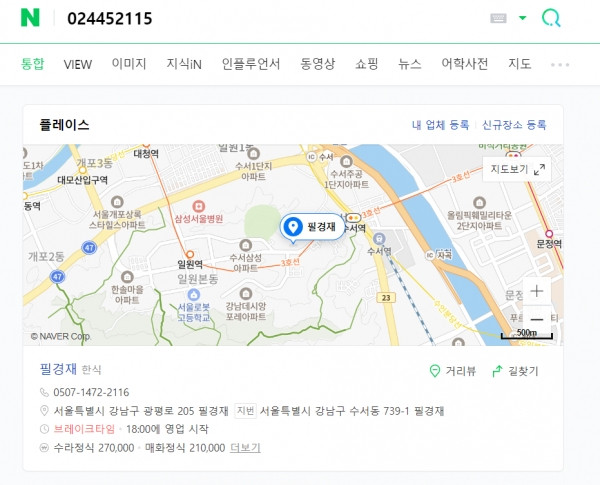The image size is (600, 485).
Task: Click 길찾기 directions button
Action: pos(515,371)
